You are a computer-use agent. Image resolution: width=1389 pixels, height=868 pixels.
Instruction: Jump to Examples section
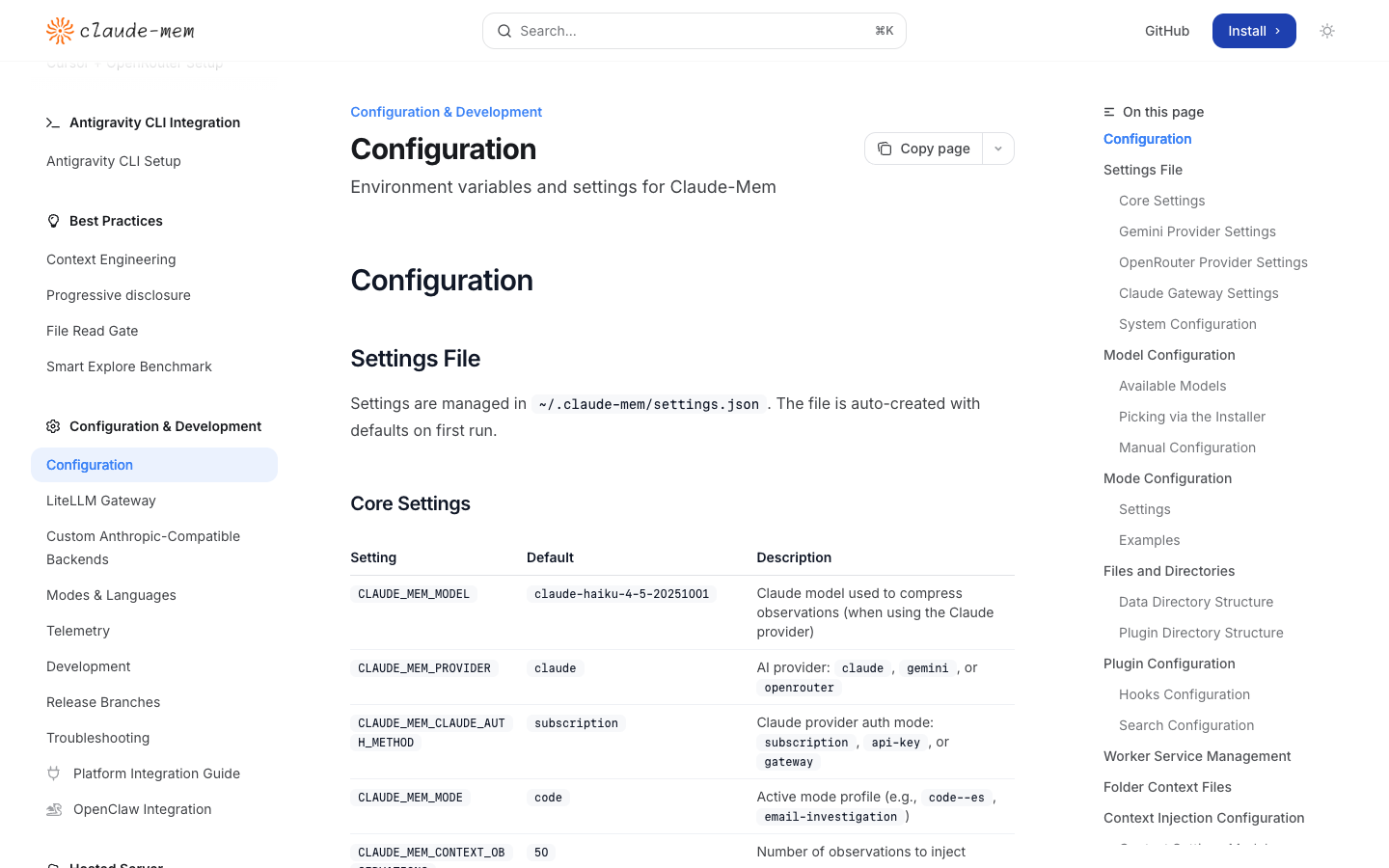1150,540
